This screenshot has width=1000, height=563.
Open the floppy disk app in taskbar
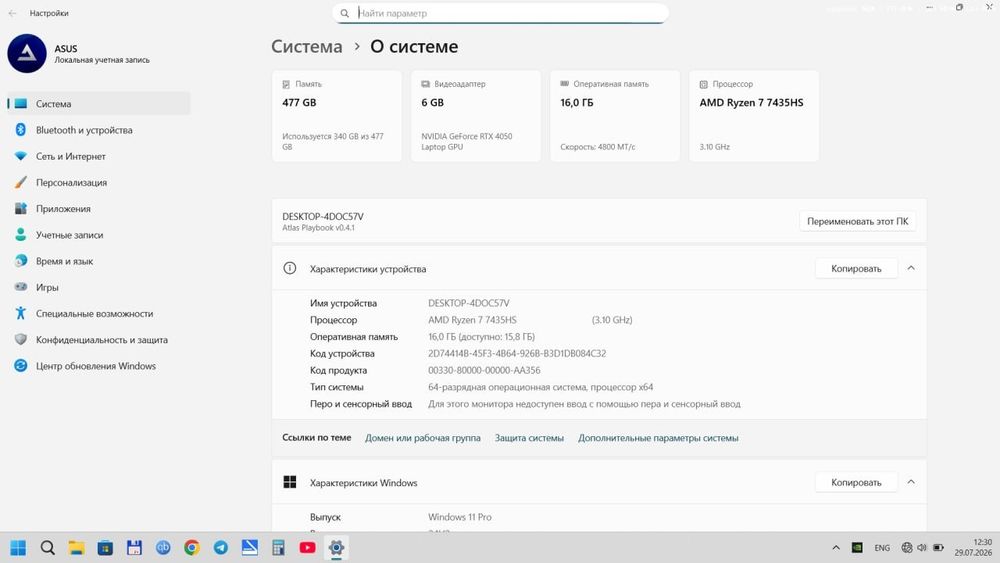tap(134, 548)
